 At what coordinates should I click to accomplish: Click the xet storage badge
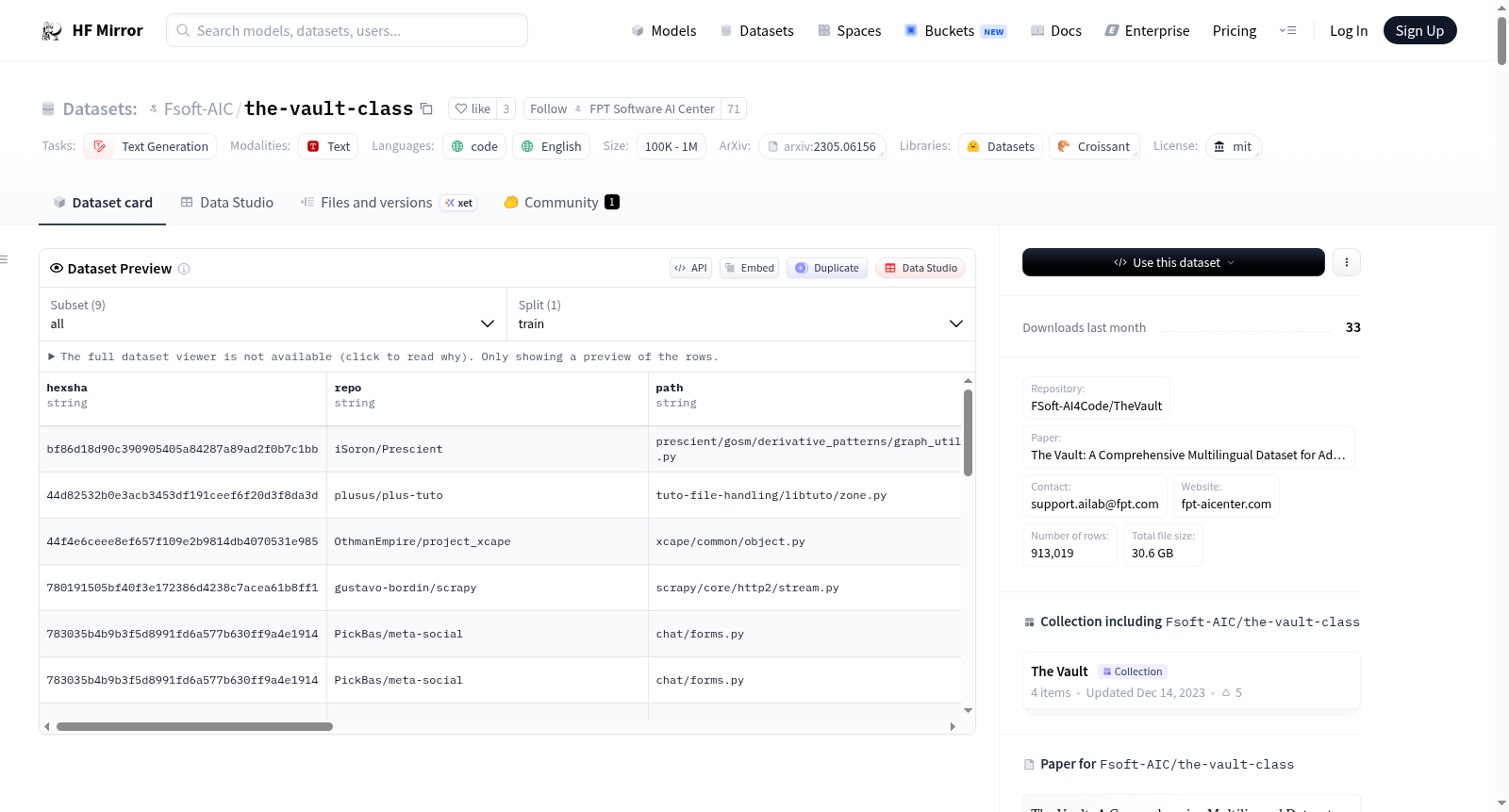459,203
